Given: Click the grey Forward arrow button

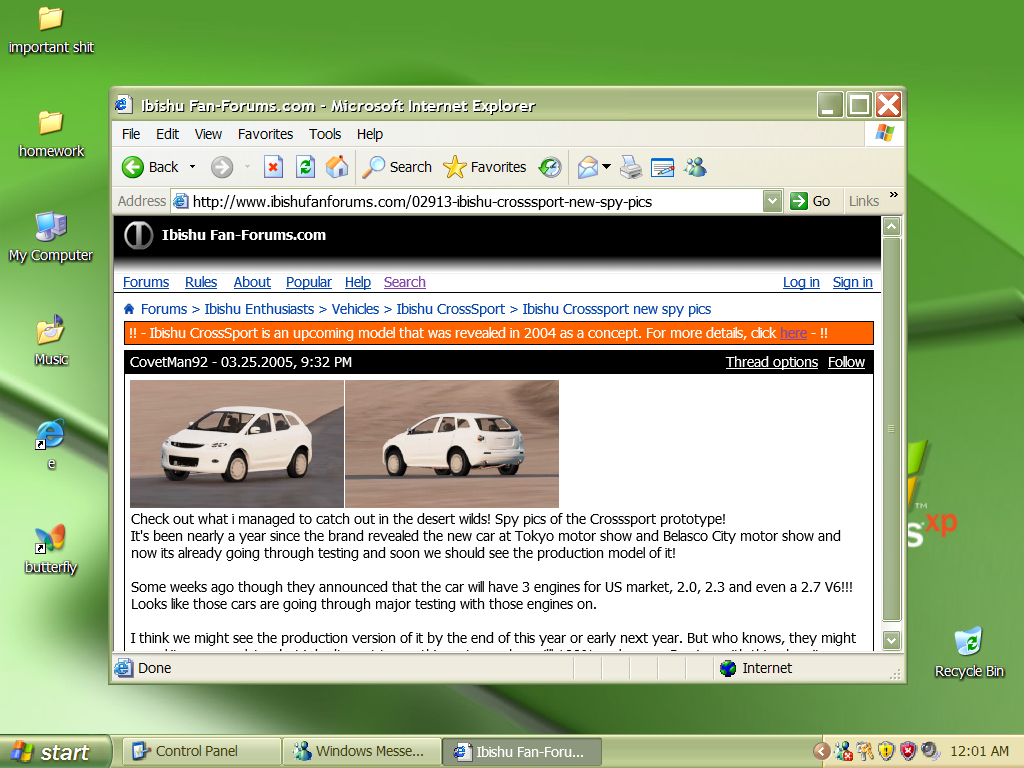Looking at the screenshot, I should (x=222, y=167).
